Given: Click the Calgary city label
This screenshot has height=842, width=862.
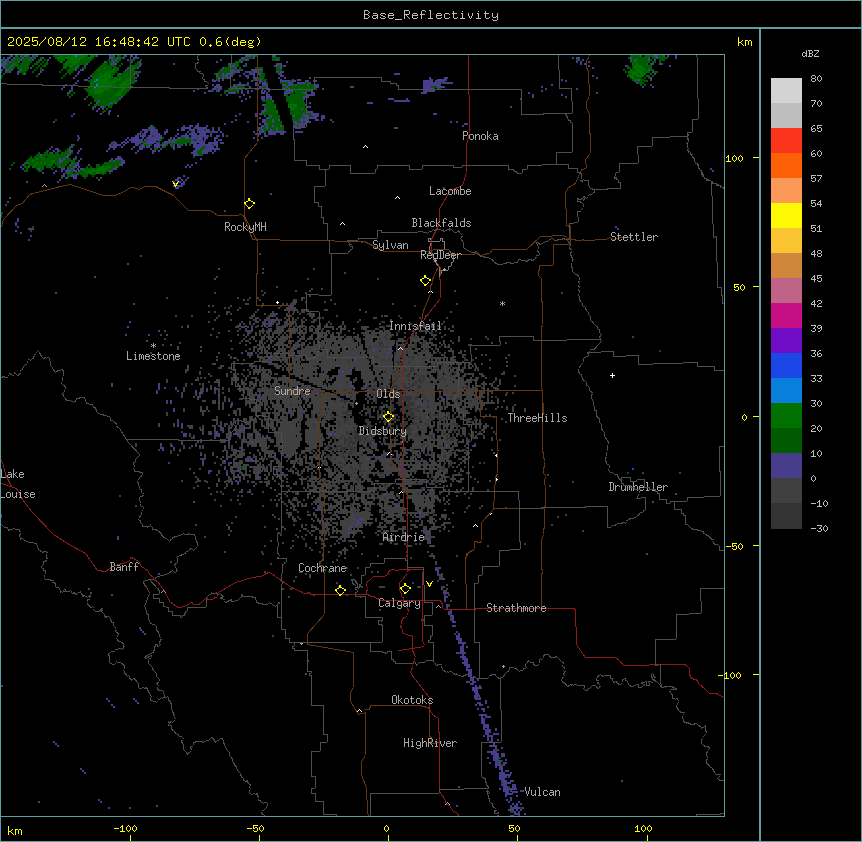Looking at the screenshot, I should click(x=400, y=603).
